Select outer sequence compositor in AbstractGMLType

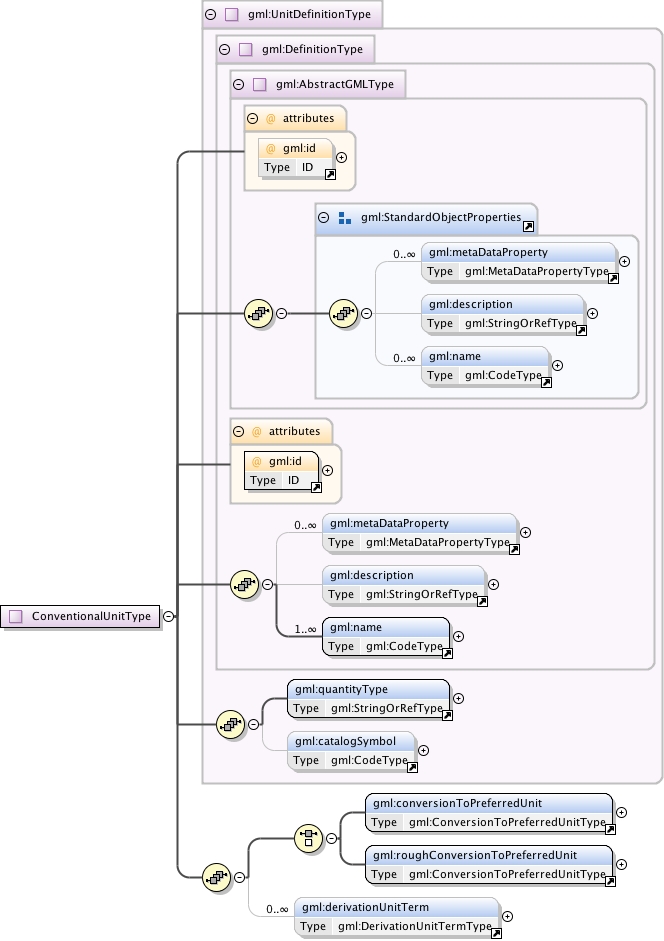coord(259,313)
